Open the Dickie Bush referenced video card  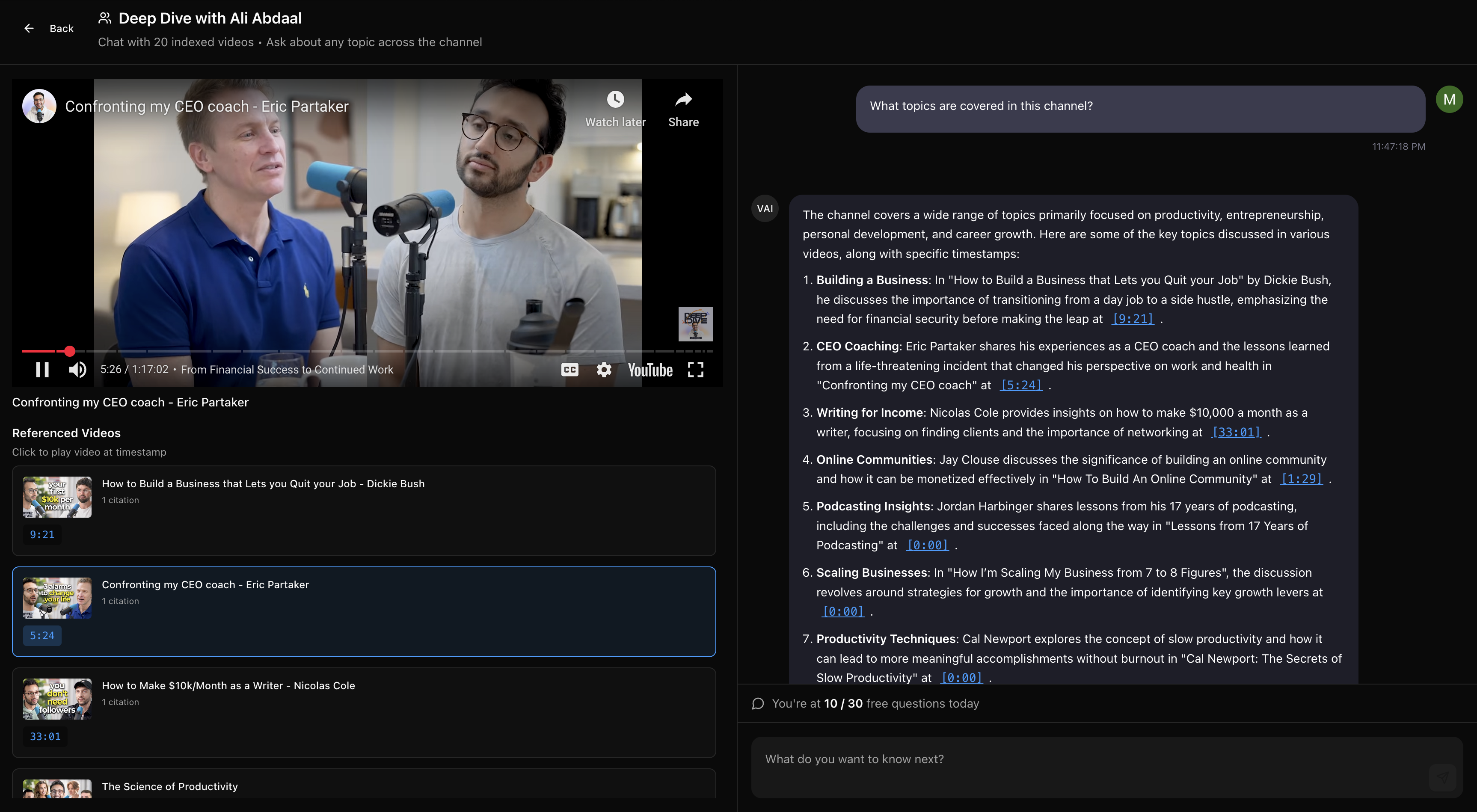[x=364, y=510]
